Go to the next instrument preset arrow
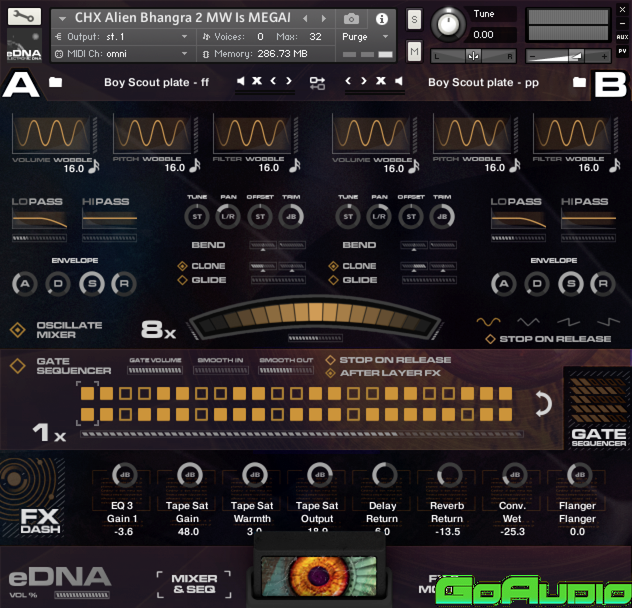Screen dimensions: 632x608 click(x=323, y=19)
